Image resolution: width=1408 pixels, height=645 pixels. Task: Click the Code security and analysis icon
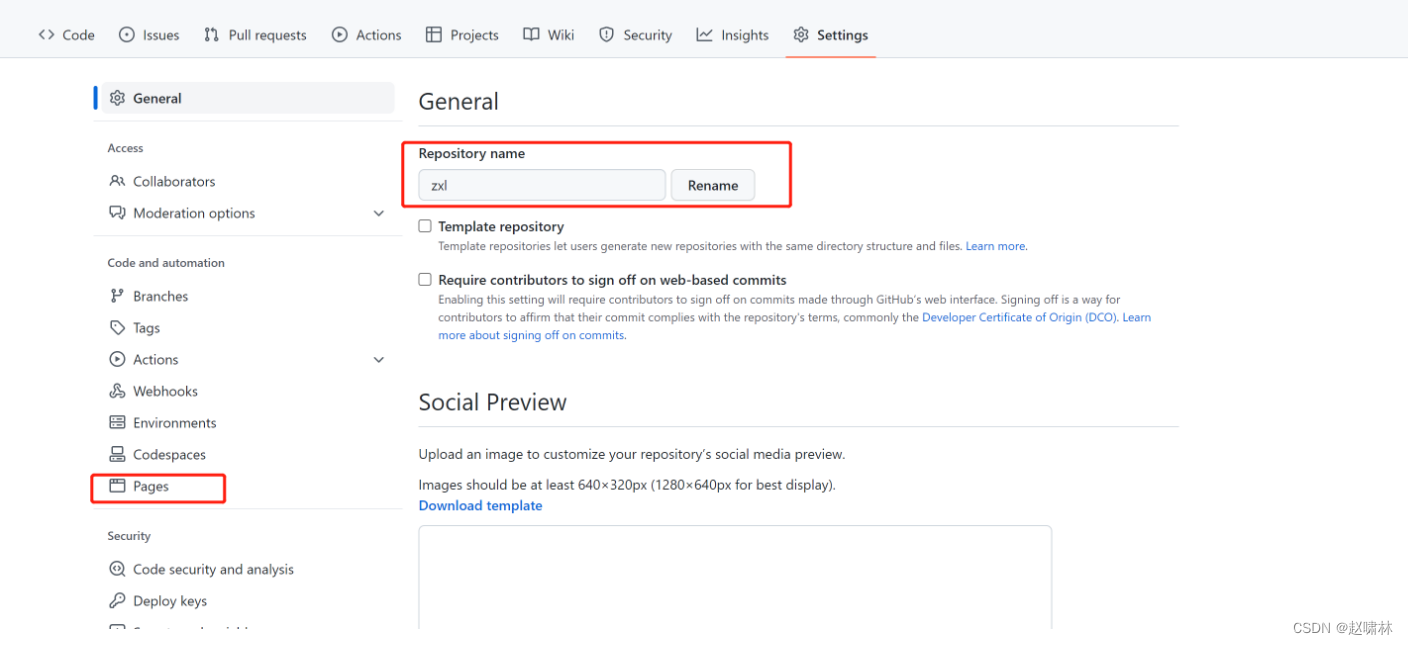point(117,569)
